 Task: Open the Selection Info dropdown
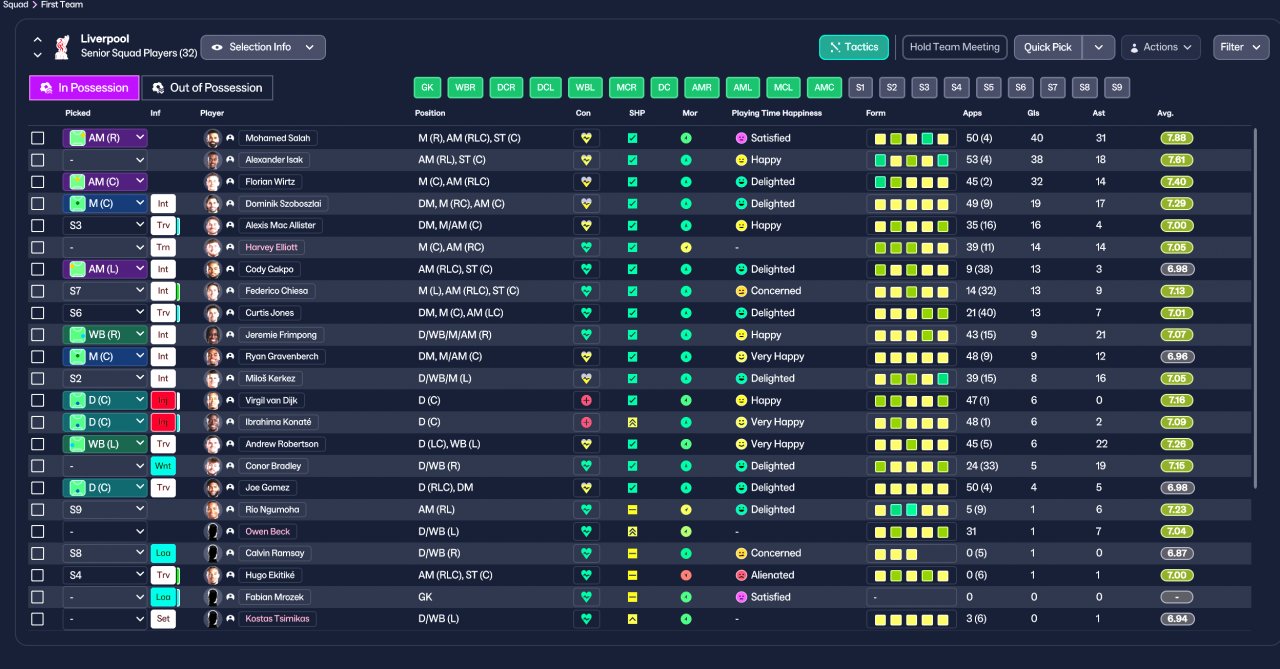pos(263,47)
